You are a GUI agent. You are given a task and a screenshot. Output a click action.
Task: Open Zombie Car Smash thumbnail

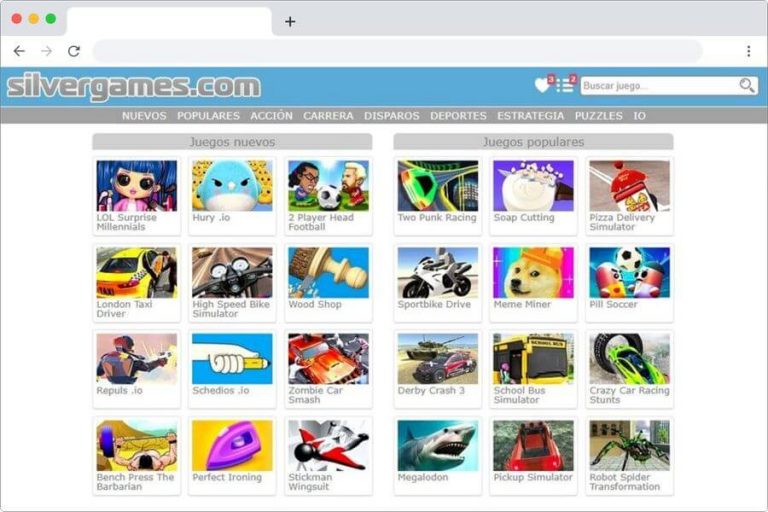click(328, 359)
